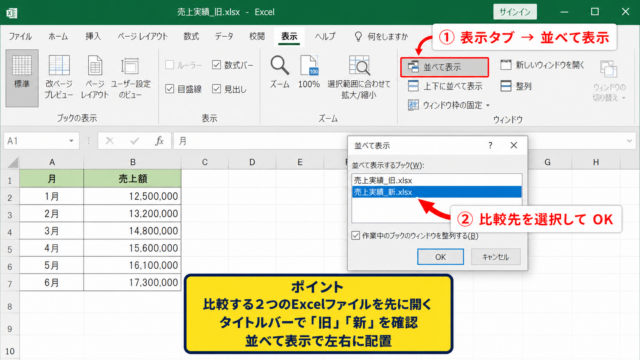Toggle the 目盛線 gridlines checkbox
This screenshot has height=360, width=640.
pyautogui.click(x=169, y=89)
